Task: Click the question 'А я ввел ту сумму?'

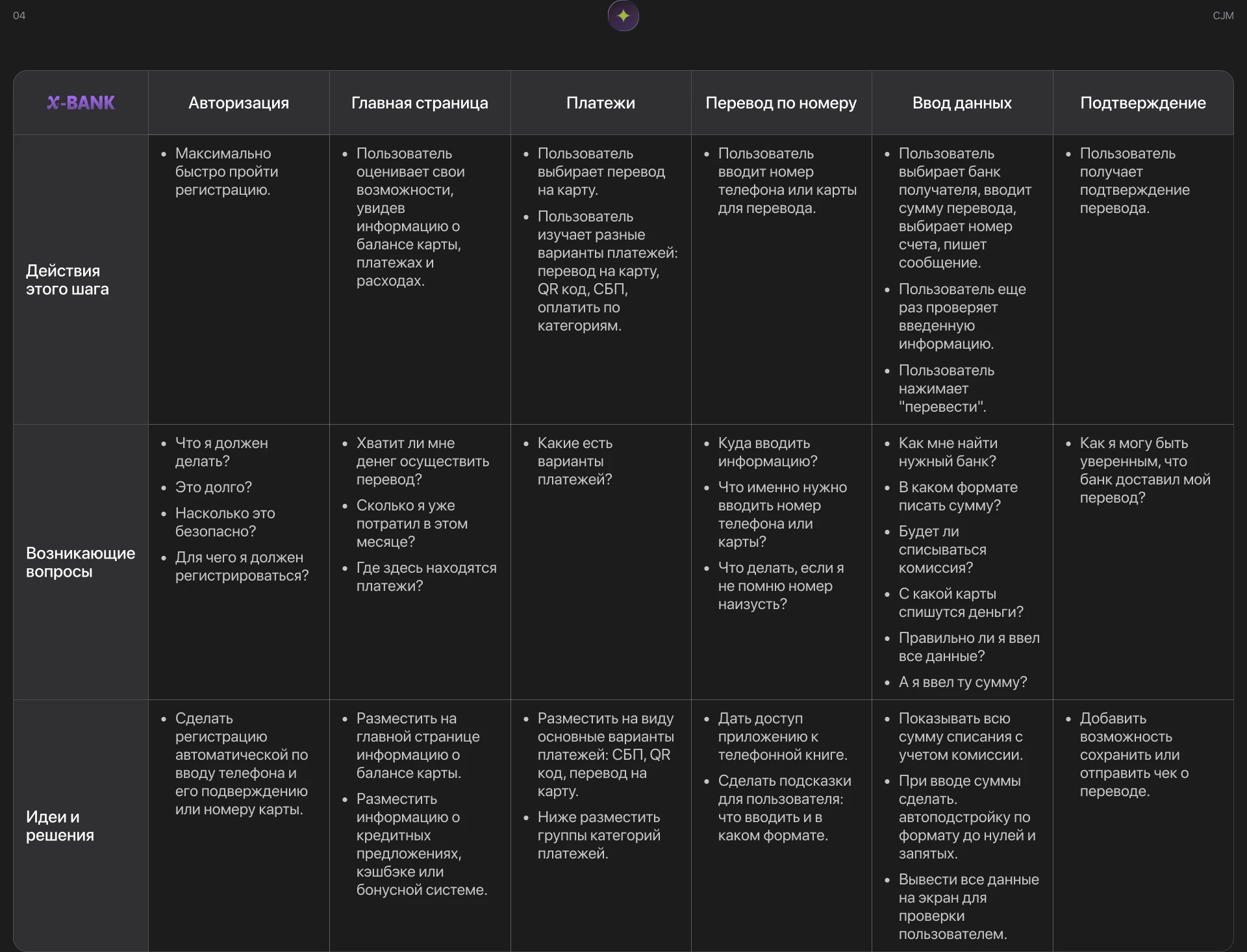Action: pos(963,682)
